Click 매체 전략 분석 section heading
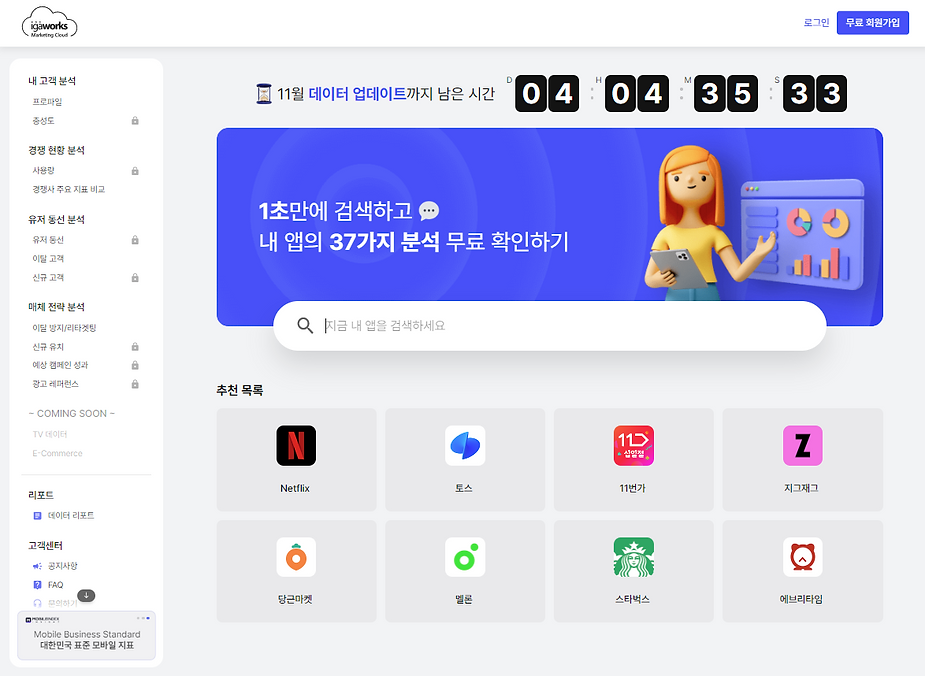This screenshot has height=676, width=925. (56, 307)
